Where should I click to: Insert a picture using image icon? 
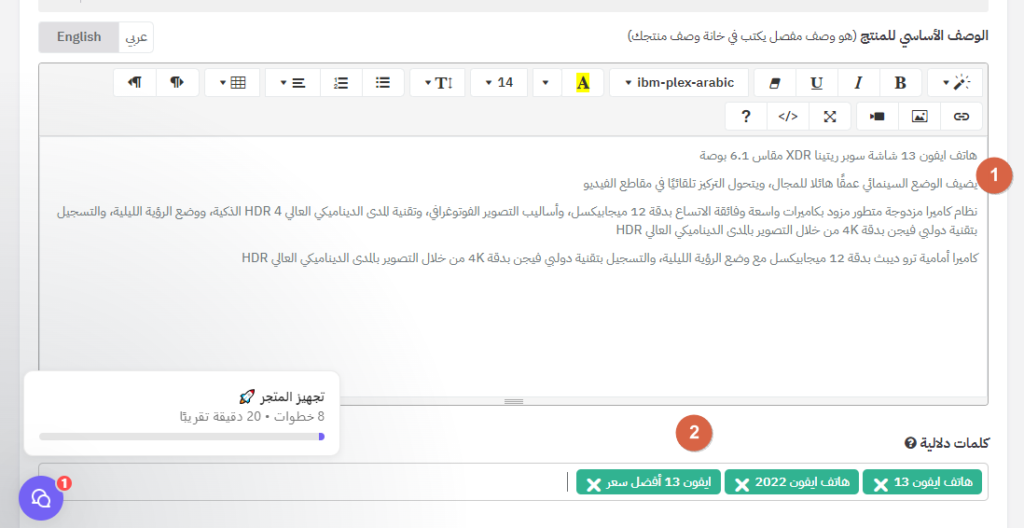(x=920, y=116)
